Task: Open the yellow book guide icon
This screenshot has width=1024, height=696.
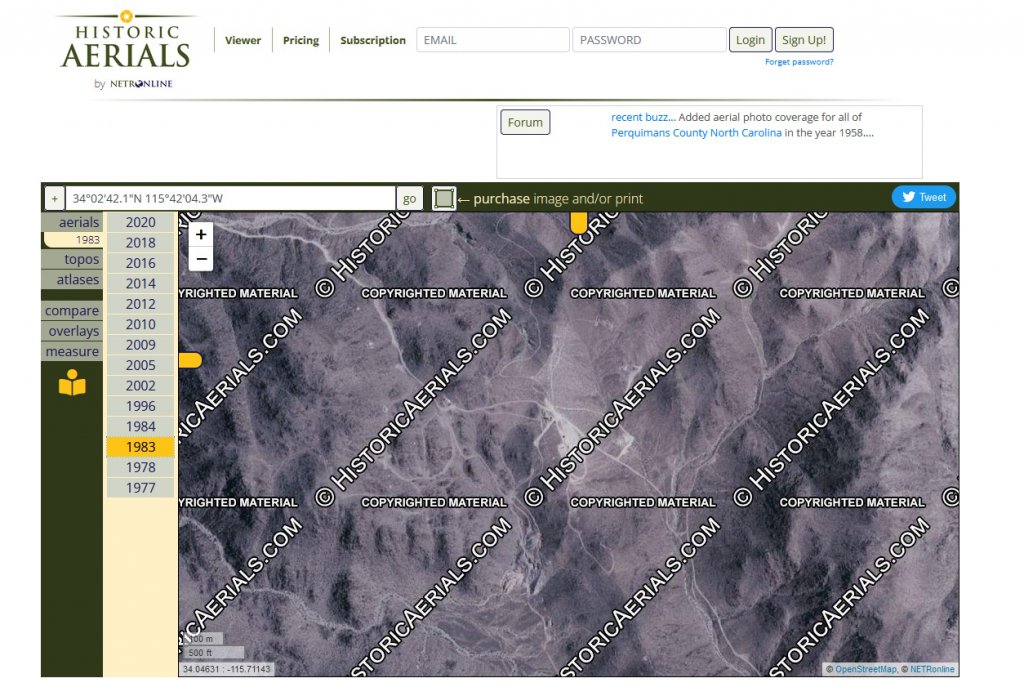Action: [72, 383]
